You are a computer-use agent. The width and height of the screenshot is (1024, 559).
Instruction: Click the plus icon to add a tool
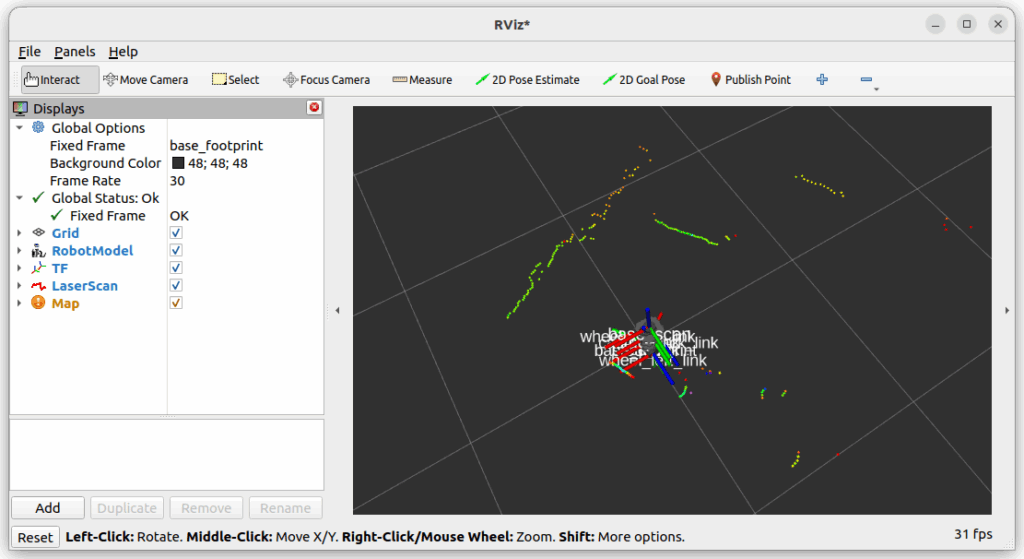(822, 80)
